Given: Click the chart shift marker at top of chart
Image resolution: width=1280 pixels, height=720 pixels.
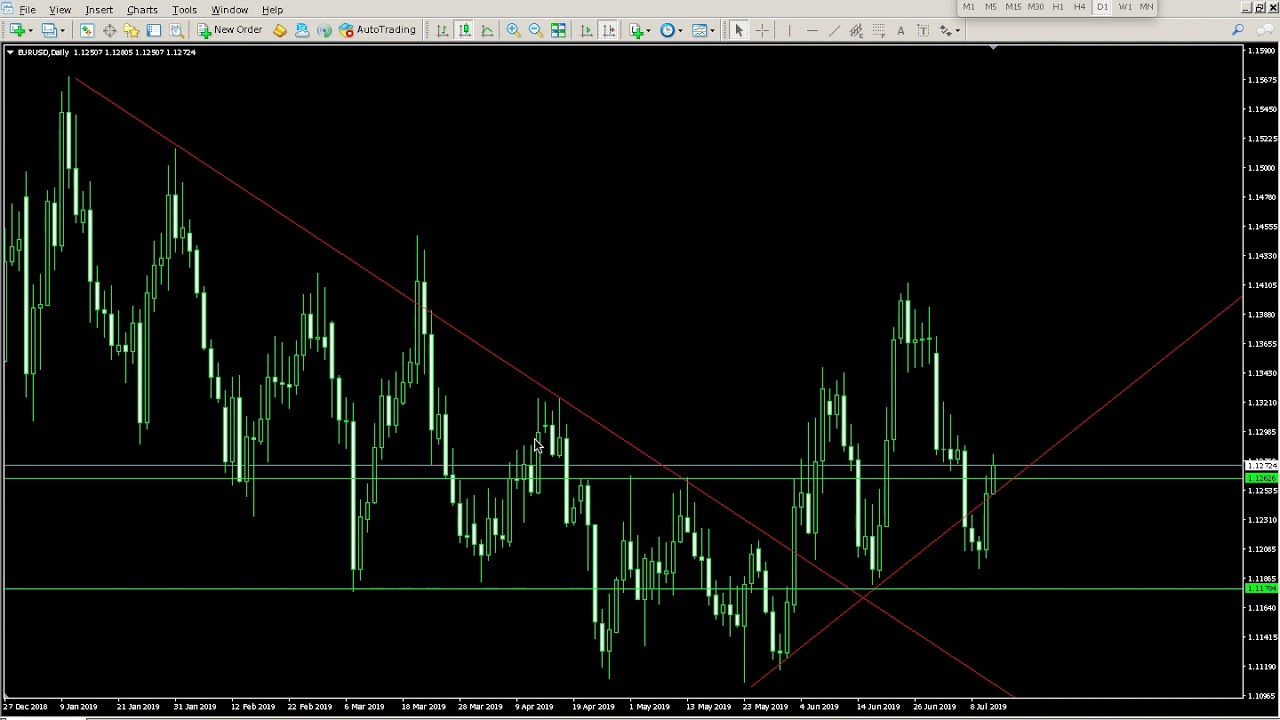Looking at the screenshot, I should tap(993, 47).
